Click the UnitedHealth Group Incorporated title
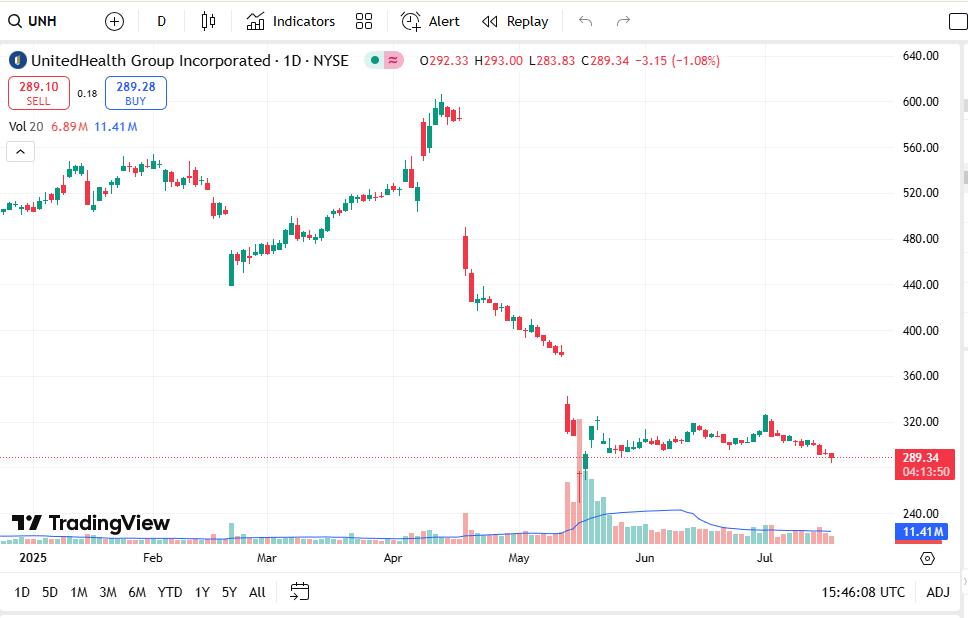Image resolution: width=968 pixels, height=618 pixels. pos(151,61)
